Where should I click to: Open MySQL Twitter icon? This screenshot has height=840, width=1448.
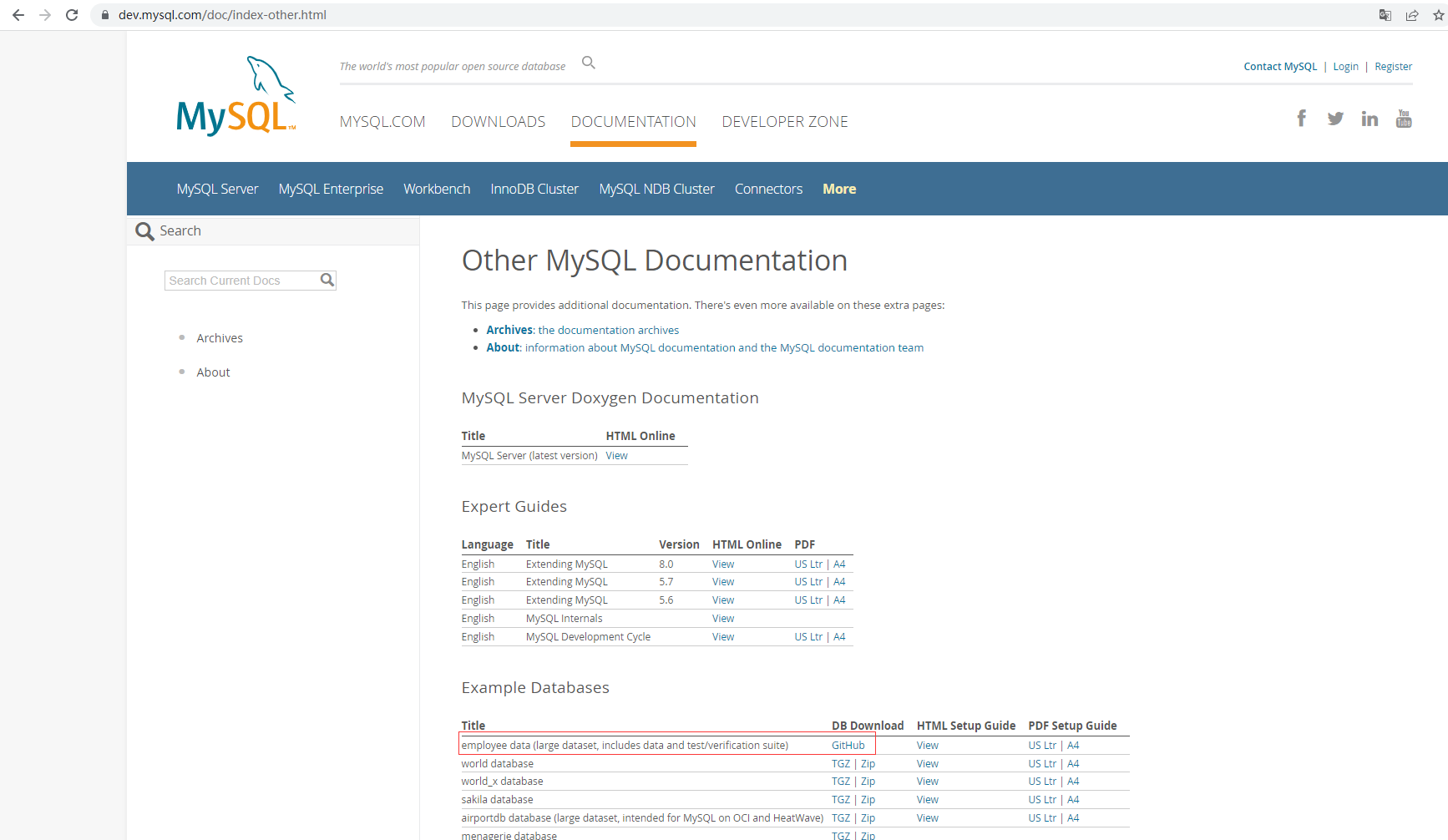1335,119
